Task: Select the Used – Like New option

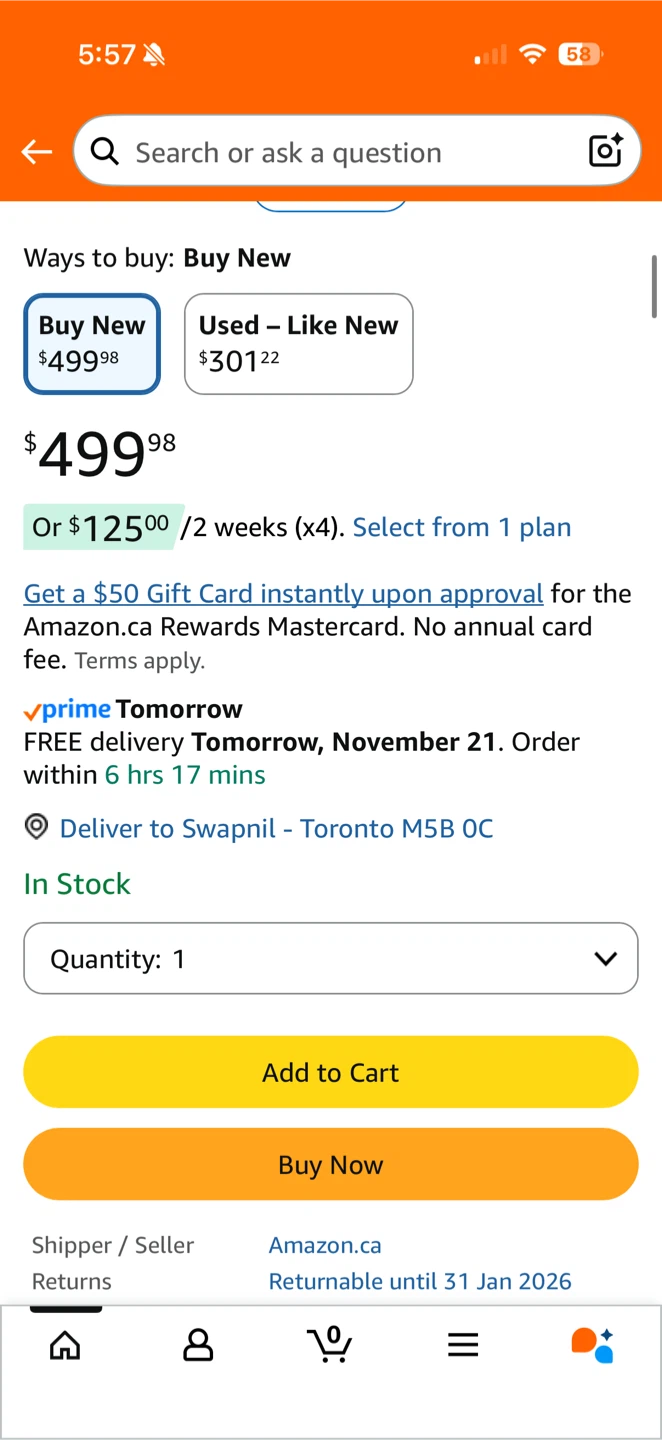Action: (298, 343)
